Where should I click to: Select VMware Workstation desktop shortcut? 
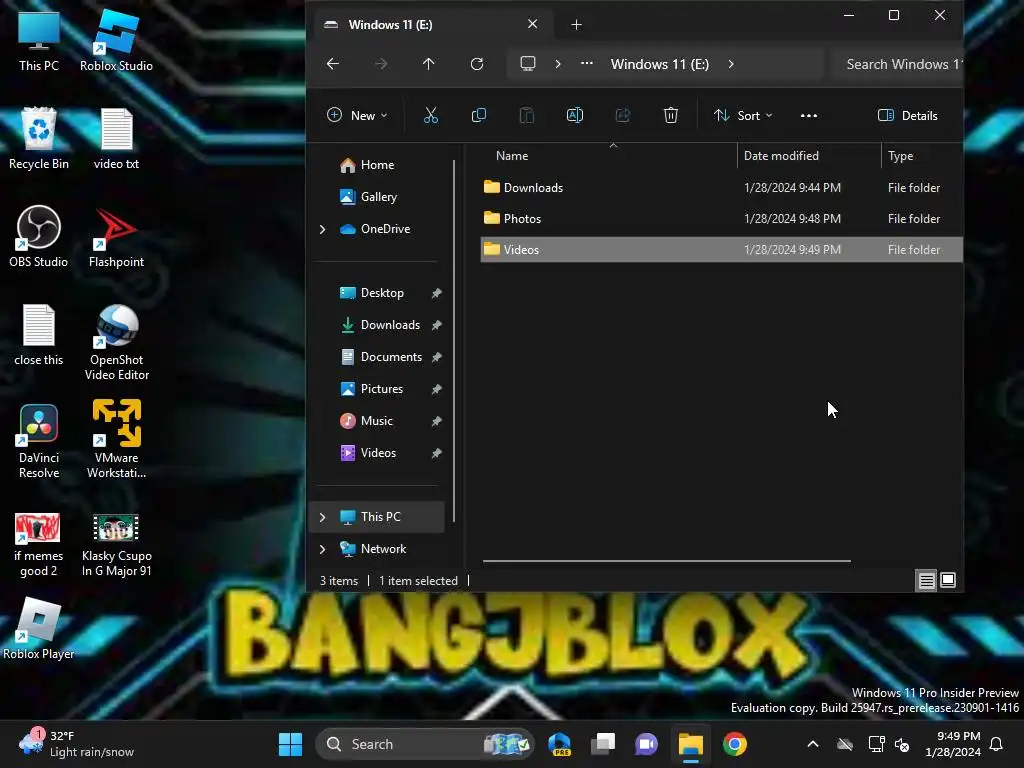click(x=116, y=440)
